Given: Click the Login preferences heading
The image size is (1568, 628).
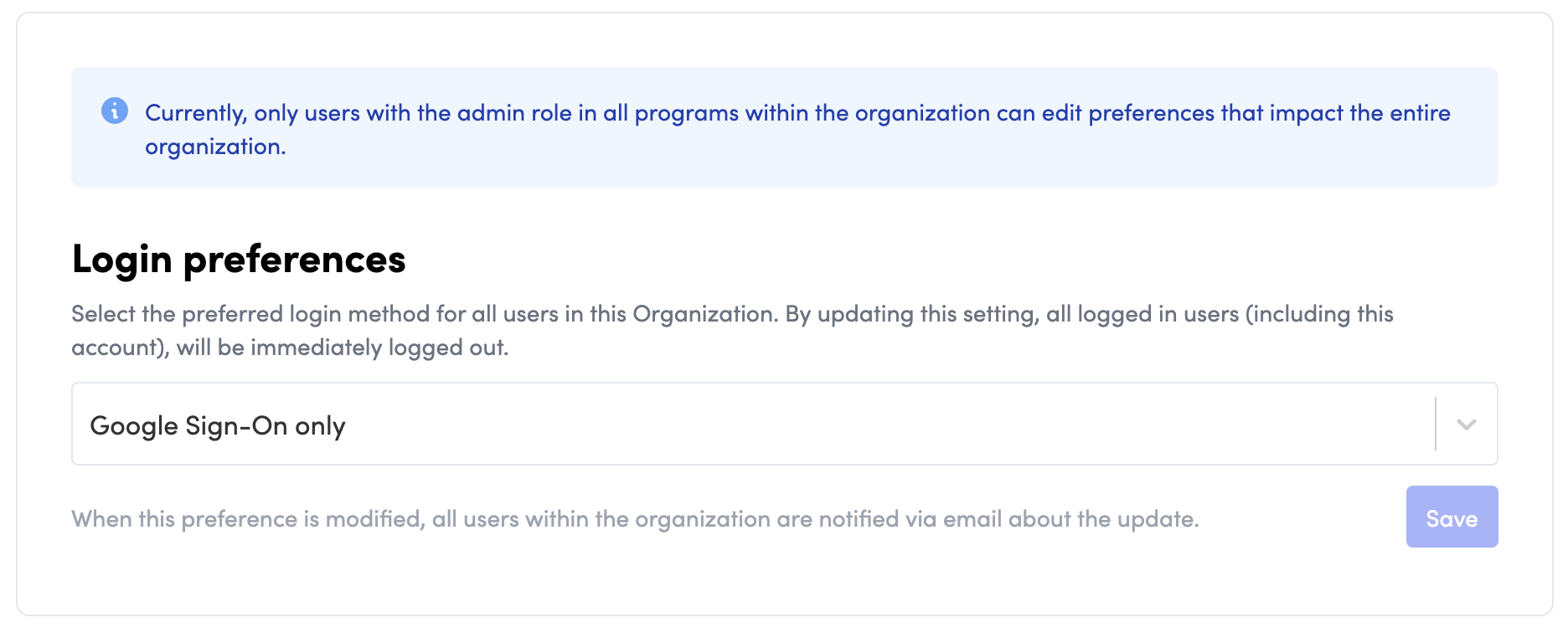Looking at the screenshot, I should (239, 260).
